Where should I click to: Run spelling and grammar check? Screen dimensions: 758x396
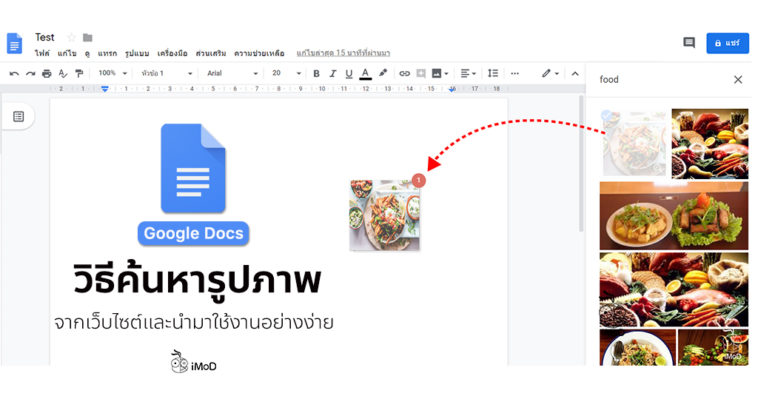pyautogui.click(x=63, y=73)
